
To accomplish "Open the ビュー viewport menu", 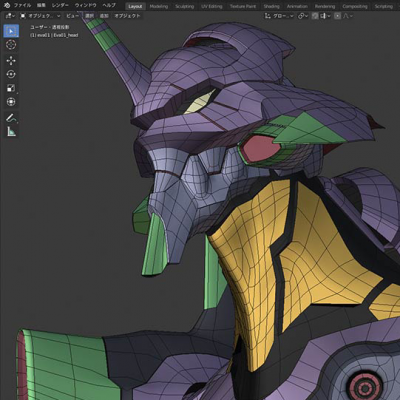I will (72, 16).
